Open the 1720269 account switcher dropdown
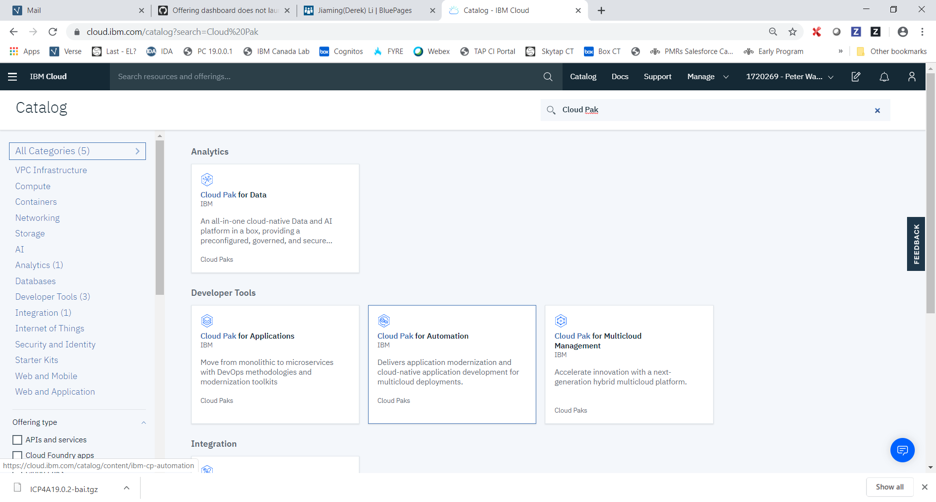 [790, 76]
